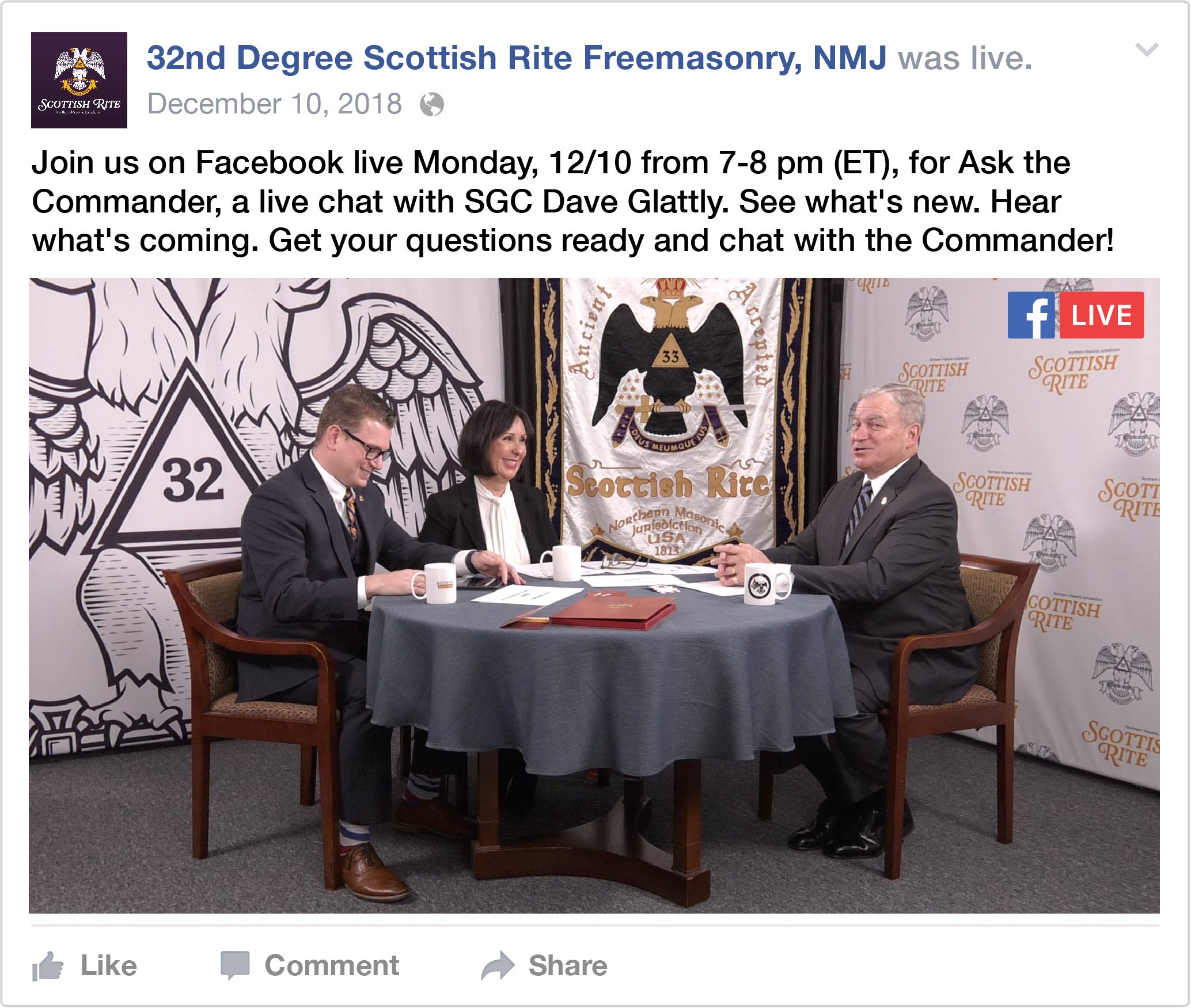Screen dimensions: 1191x1008
Task: Click the Comment button text
Action: tap(332, 965)
